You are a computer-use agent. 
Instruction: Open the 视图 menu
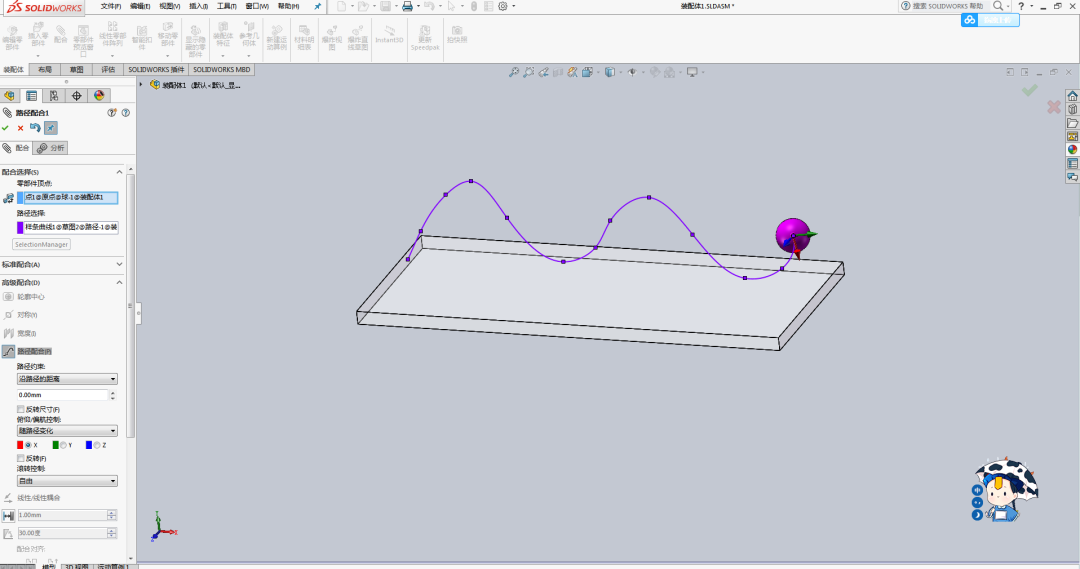(x=169, y=6)
